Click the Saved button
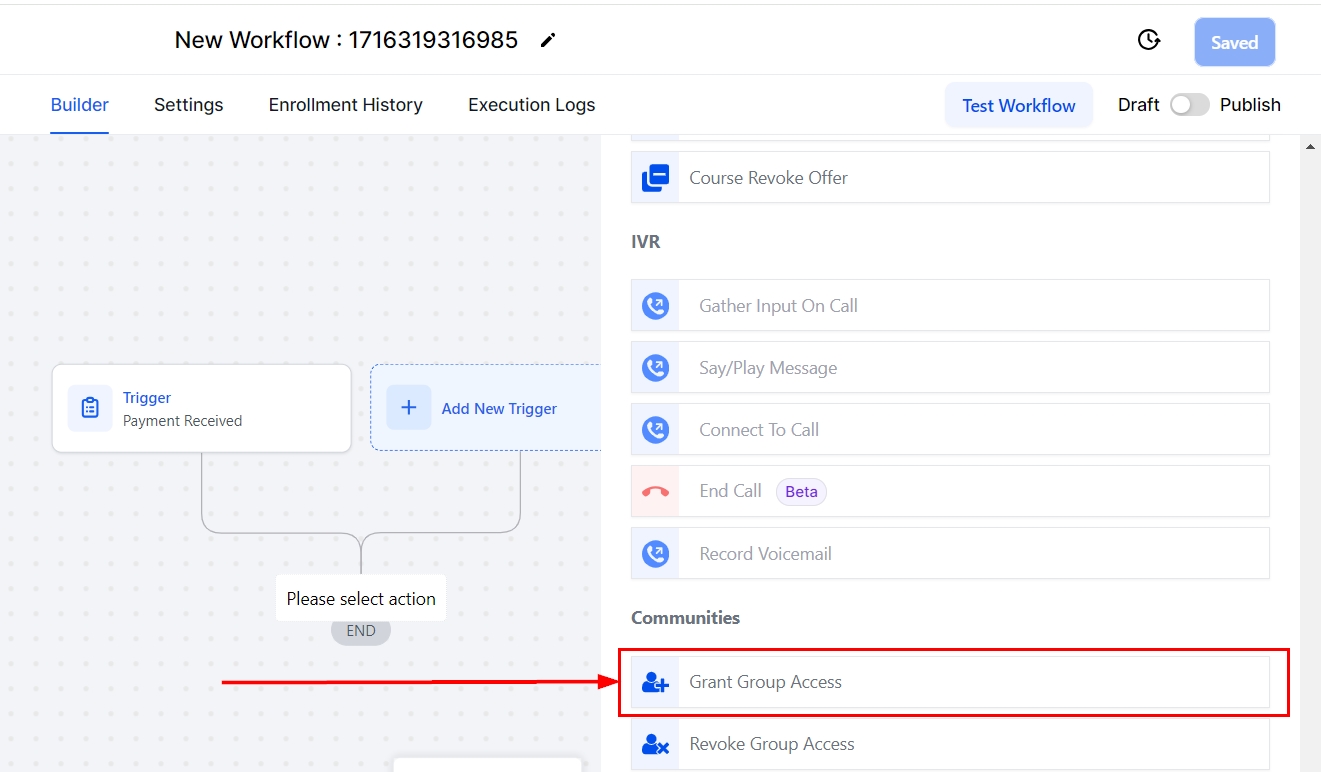This screenshot has width=1321, height=772. pyautogui.click(x=1234, y=42)
